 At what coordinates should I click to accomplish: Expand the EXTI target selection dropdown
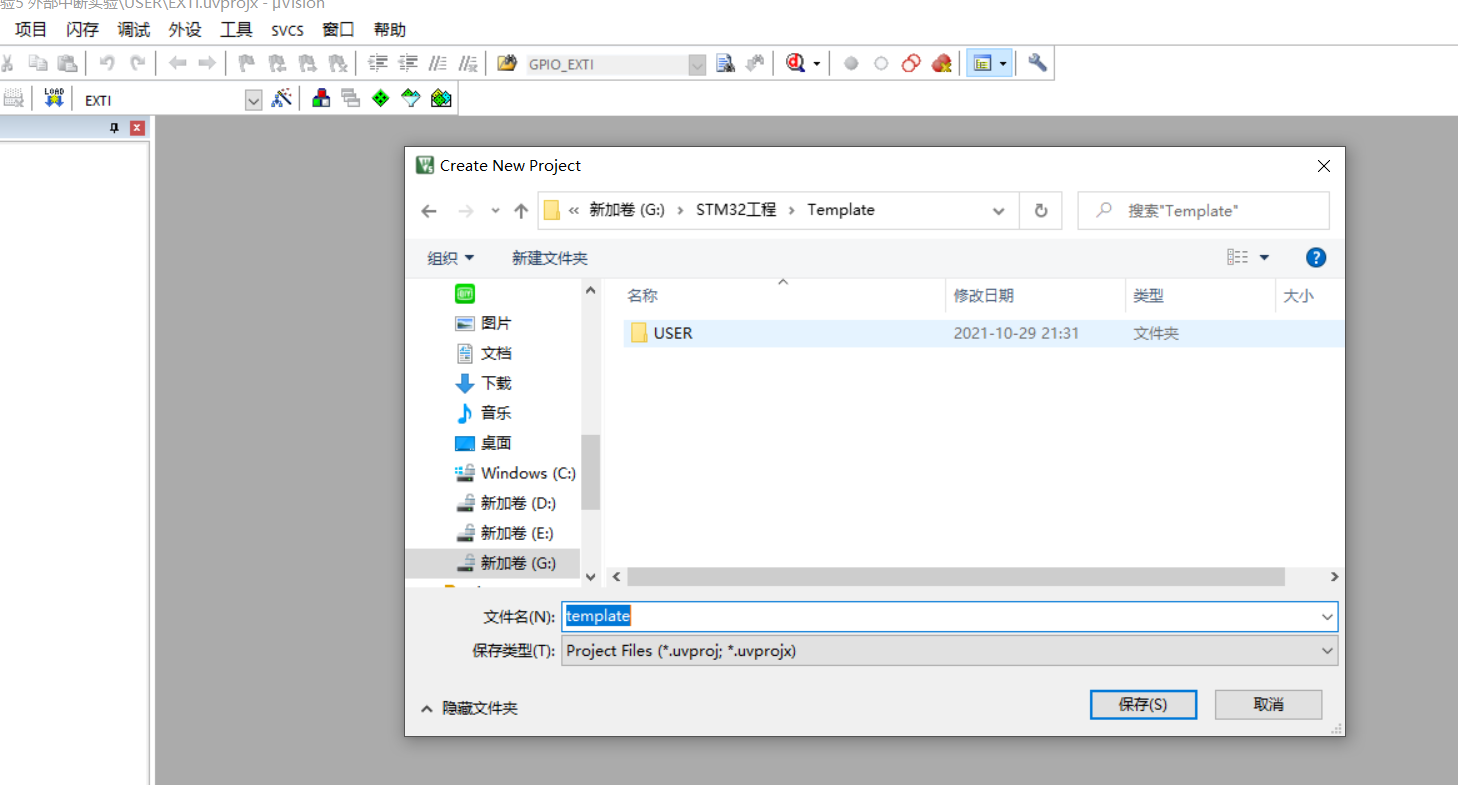tap(253, 100)
